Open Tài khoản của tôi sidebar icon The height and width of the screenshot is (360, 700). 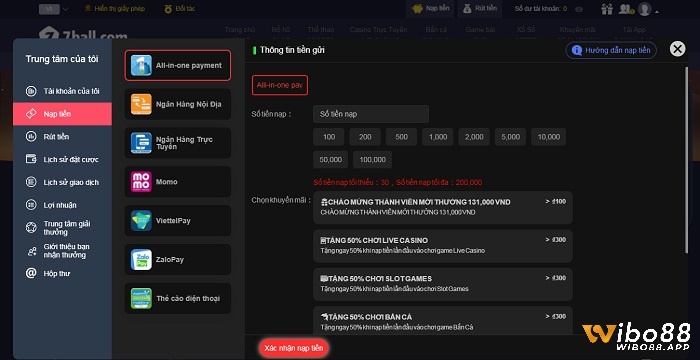pos(31,91)
